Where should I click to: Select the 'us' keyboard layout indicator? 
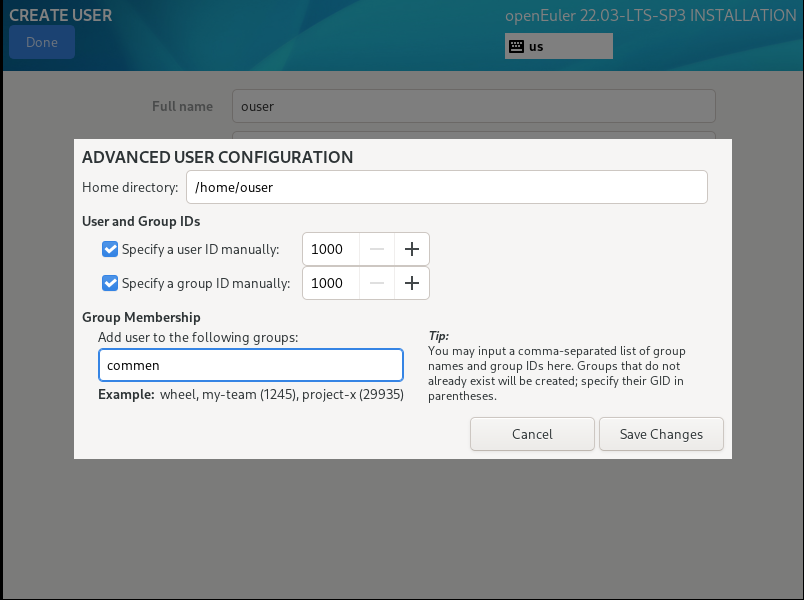pos(559,46)
